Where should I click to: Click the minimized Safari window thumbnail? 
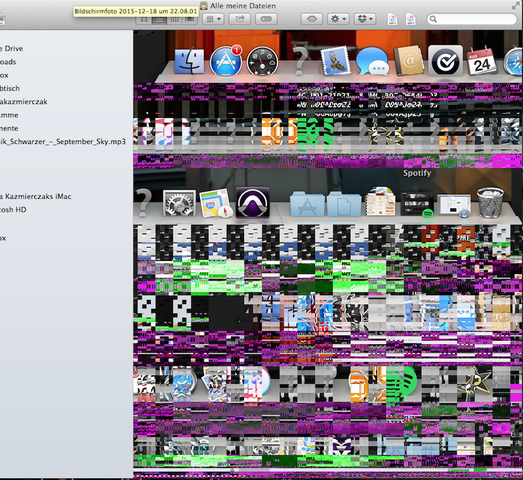[454, 205]
